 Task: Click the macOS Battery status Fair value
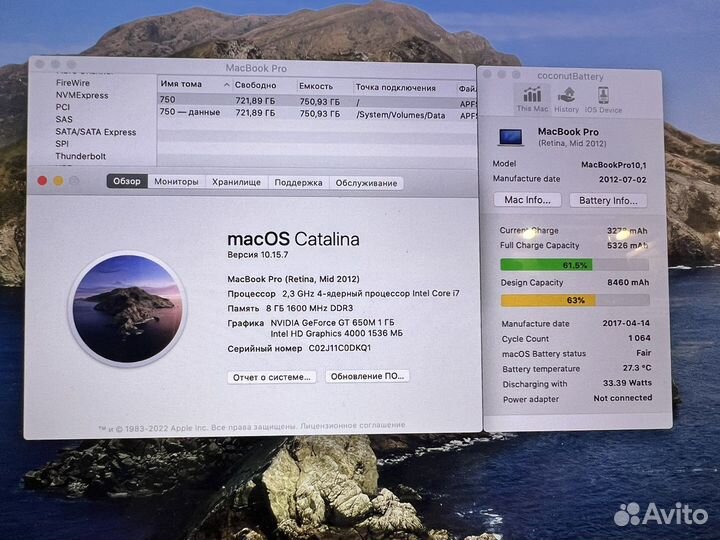[x=643, y=353]
